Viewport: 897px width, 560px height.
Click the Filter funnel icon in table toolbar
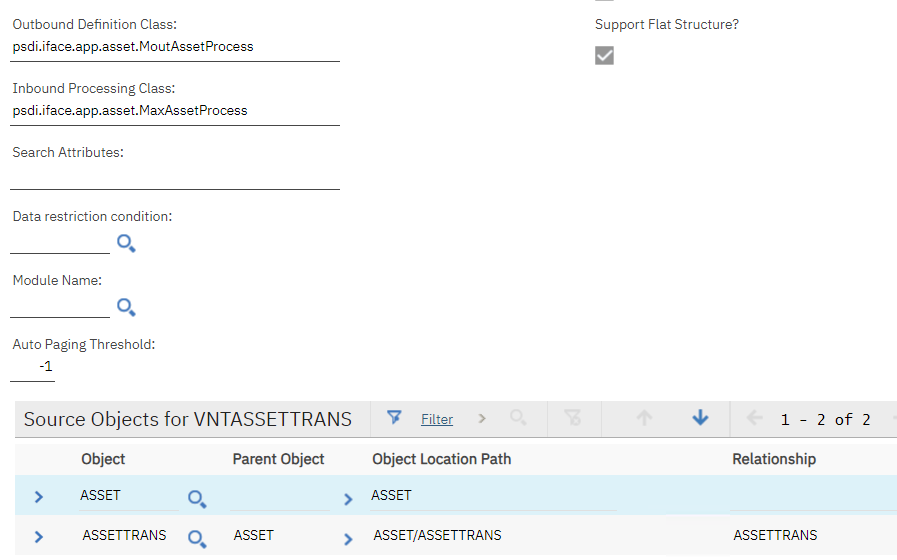coord(394,418)
